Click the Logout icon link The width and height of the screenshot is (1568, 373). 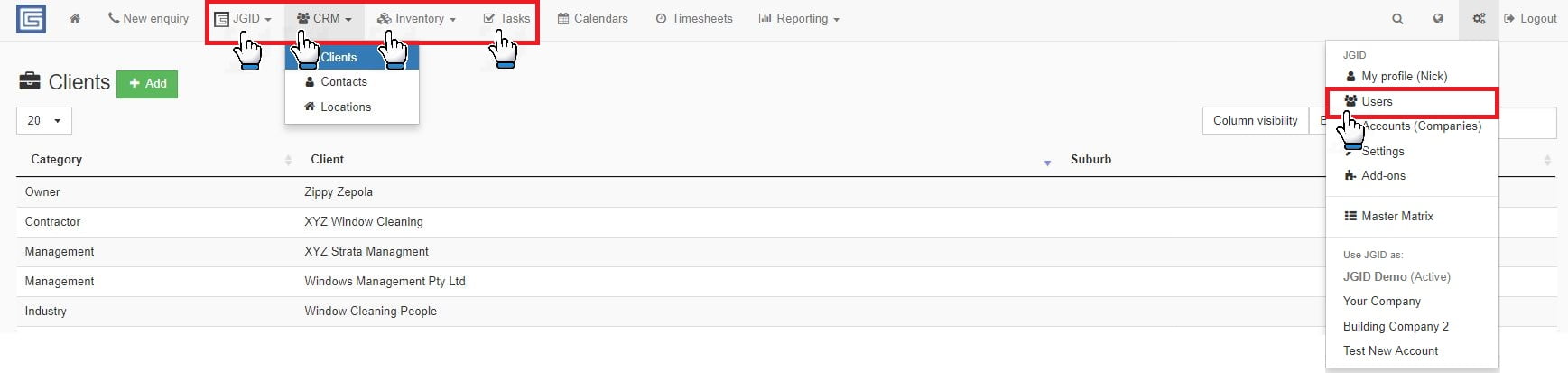(1530, 18)
